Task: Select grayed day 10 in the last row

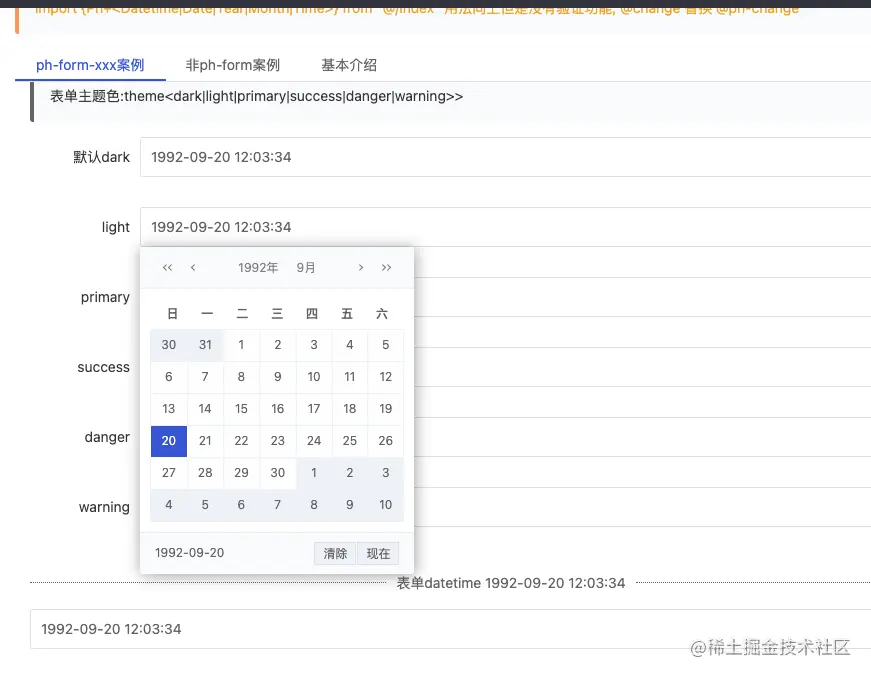Action: pyautogui.click(x=385, y=505)
